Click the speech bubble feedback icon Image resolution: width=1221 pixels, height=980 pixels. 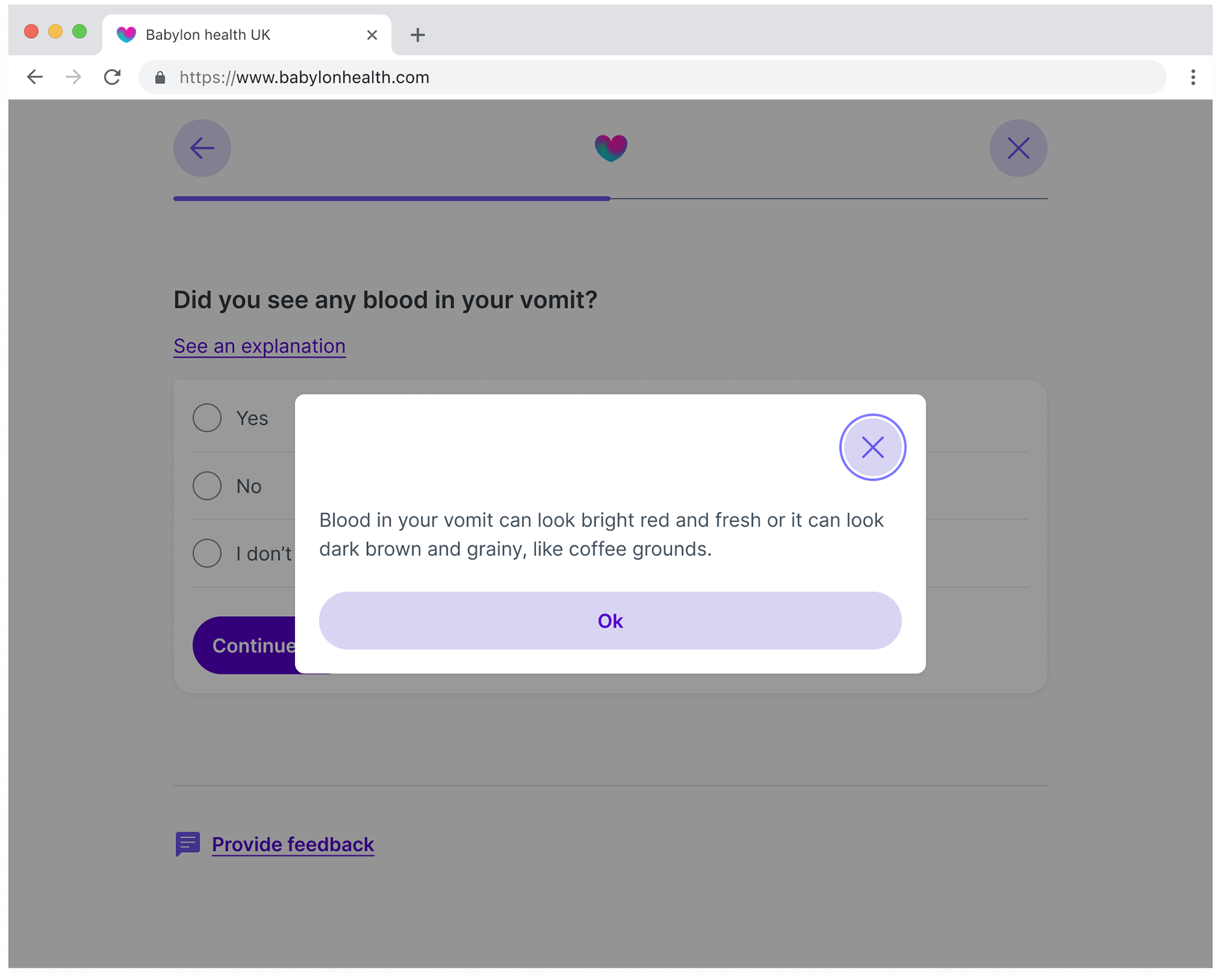click(x=187, y=844)
